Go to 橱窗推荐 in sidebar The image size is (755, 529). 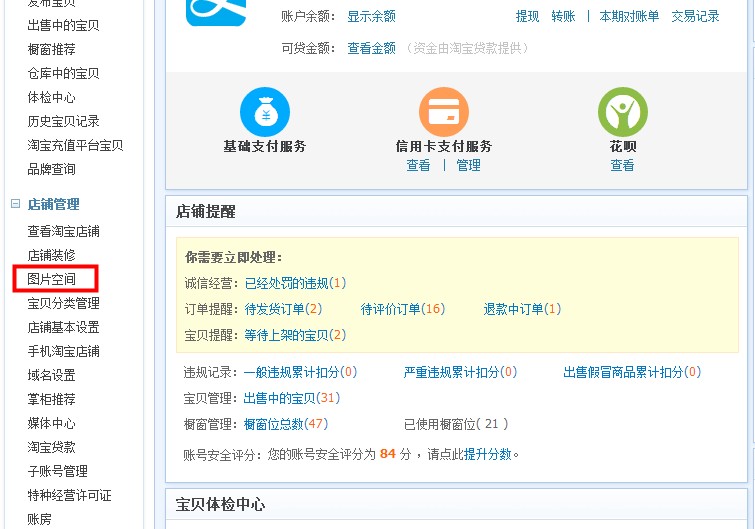(52, 49)
